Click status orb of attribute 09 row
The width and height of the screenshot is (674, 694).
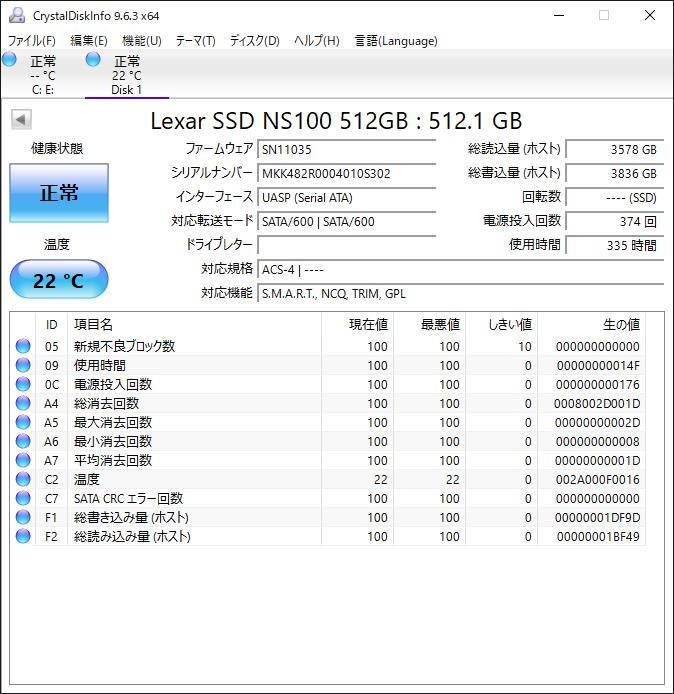tap(23, 365)
